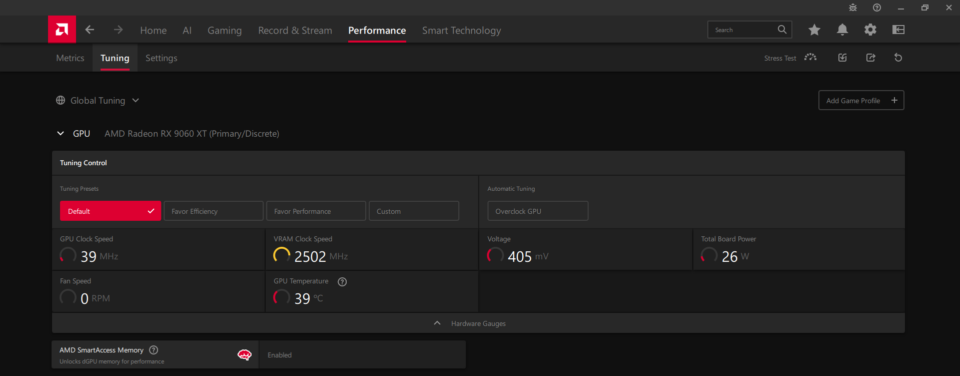Image resolution: width=960 pixels, height=376 pixels.
Task: Toggle AMD SmartAccess Memory Enabled
Action: [x=362, y=355]
